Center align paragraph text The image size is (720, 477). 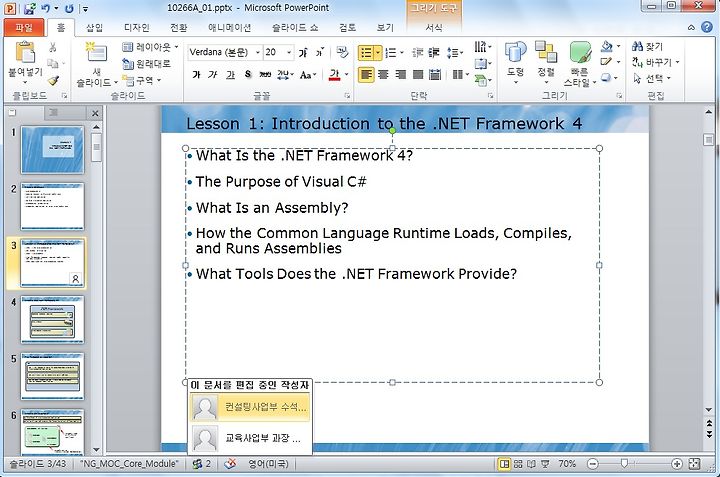pyautogui.click(x=383, y=74)
